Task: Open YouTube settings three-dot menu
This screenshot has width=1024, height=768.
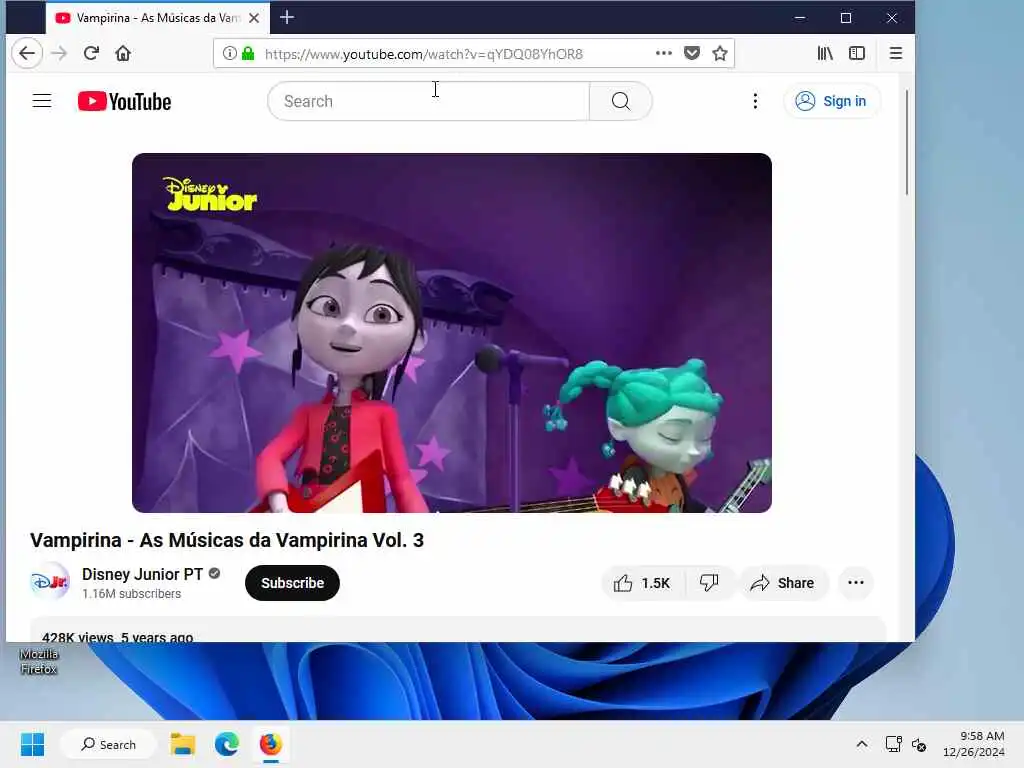Action: (755, 101)
